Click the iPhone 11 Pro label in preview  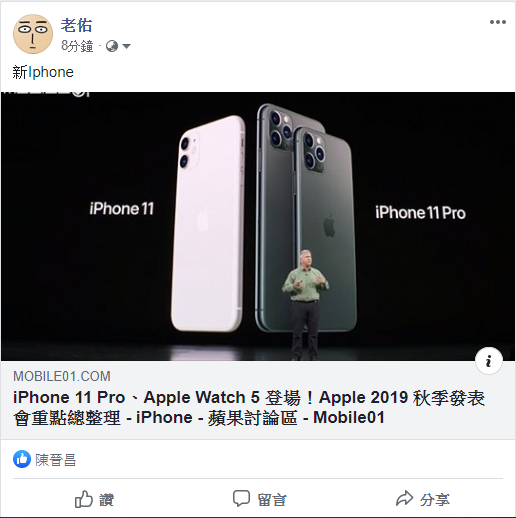point(420,213)
